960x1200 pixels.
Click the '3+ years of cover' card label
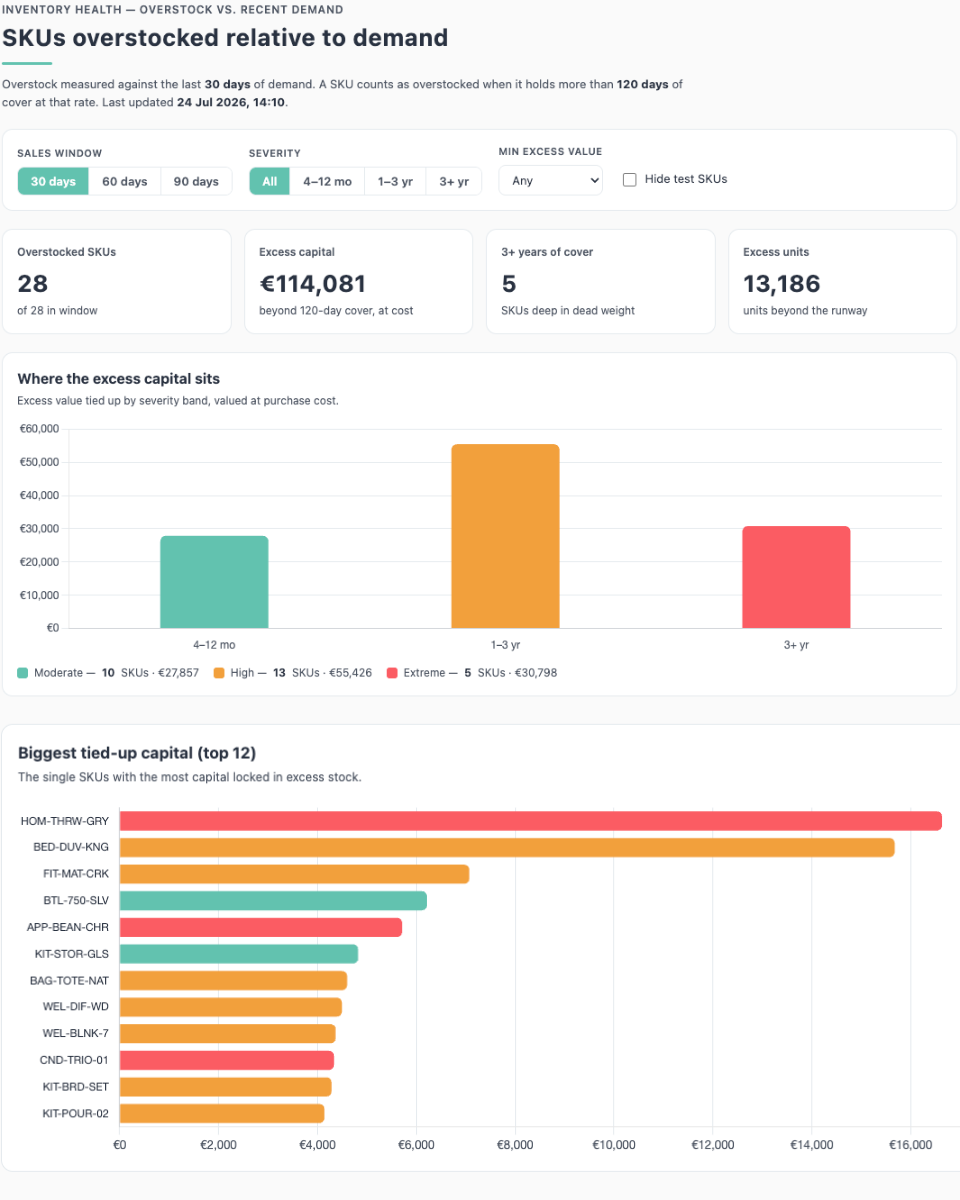(x=547, y=252)
